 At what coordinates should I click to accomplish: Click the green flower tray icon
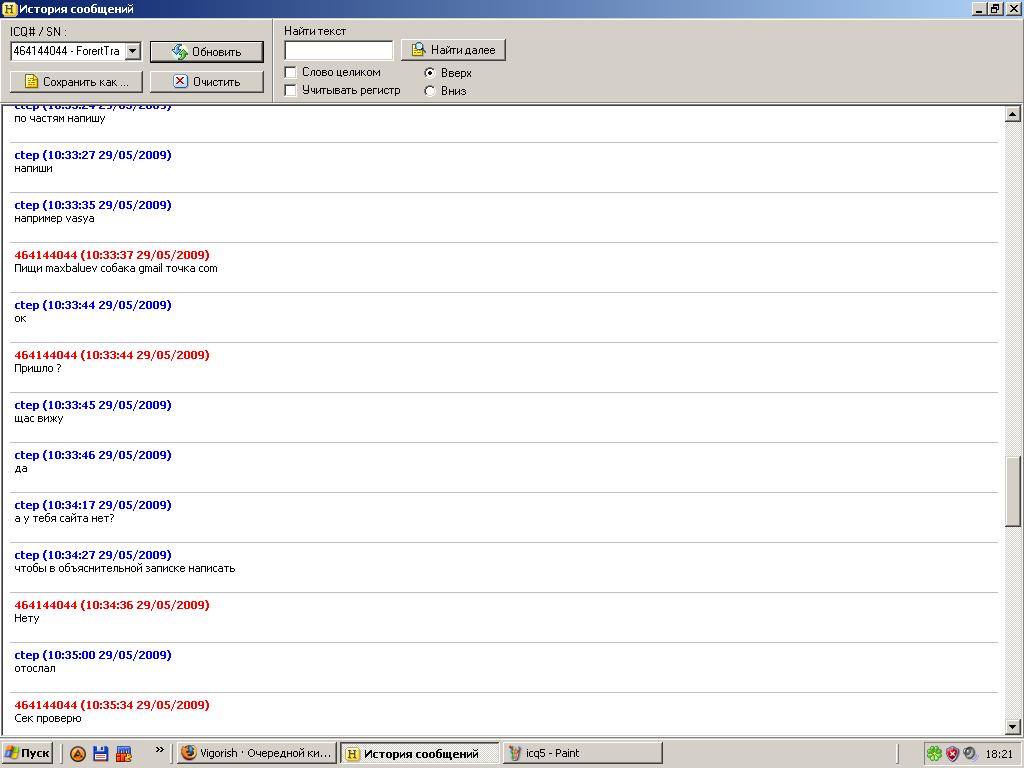(x=934, y=754)
